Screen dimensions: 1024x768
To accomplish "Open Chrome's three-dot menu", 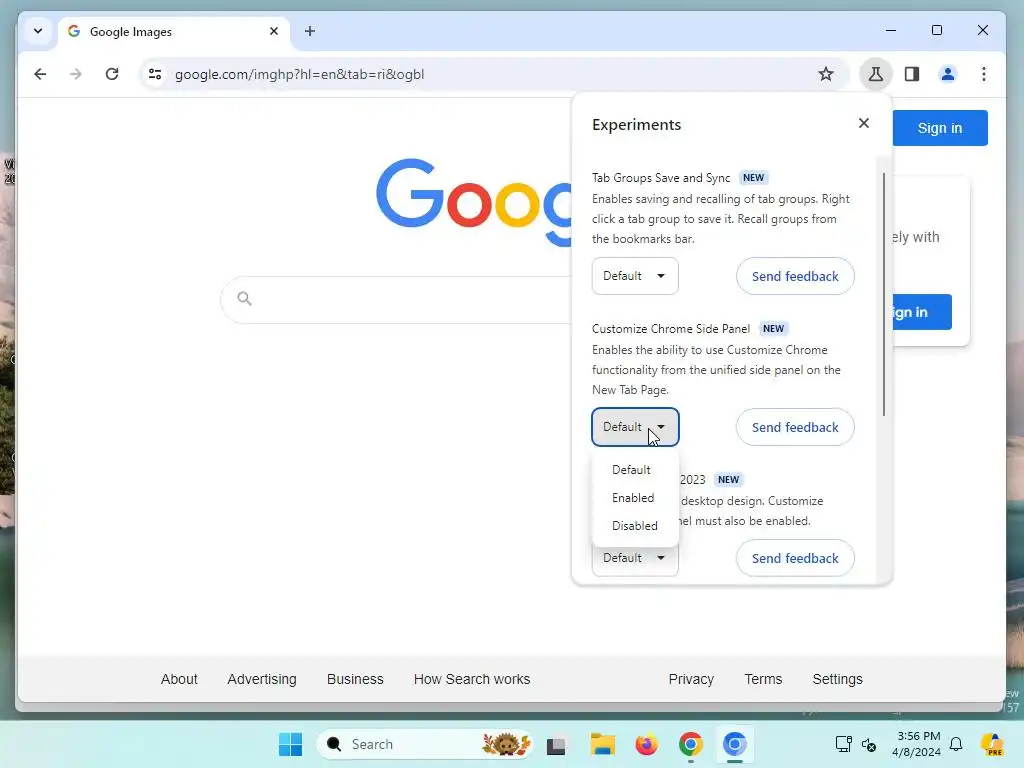I will coord(984,74).
